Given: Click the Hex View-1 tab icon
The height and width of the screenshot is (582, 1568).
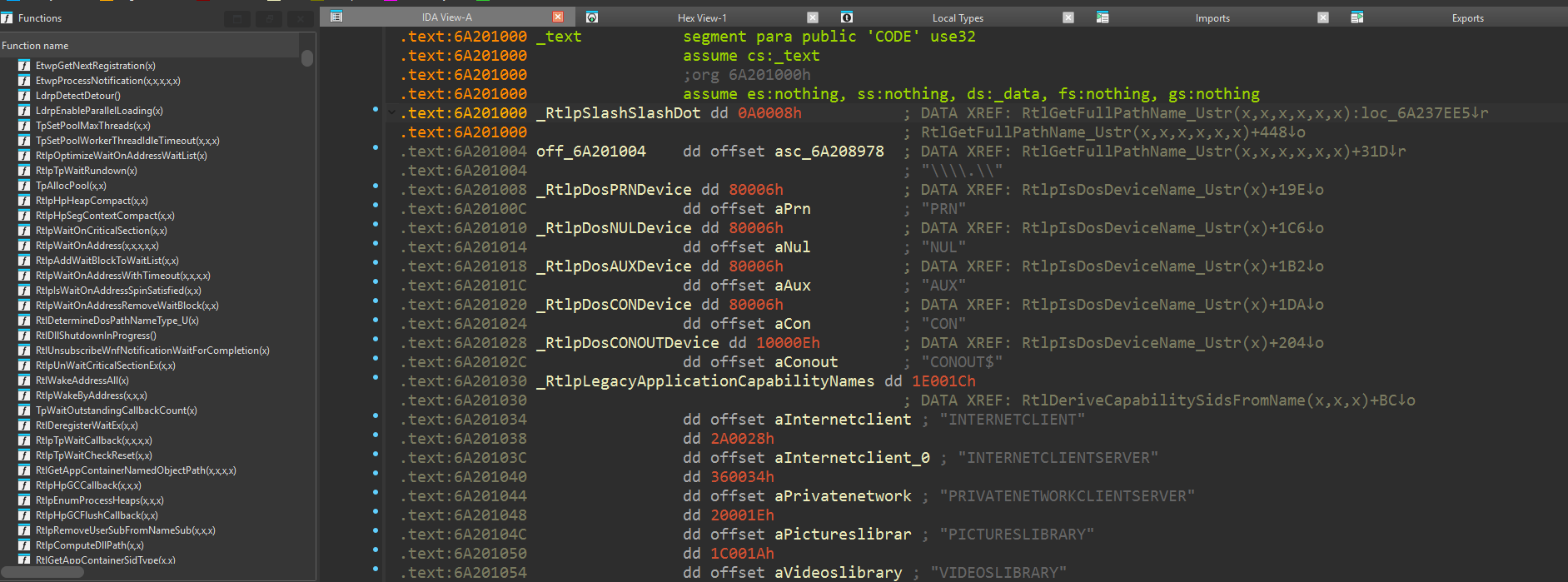Looking at the screenshot, I should [x=592, y=17].
